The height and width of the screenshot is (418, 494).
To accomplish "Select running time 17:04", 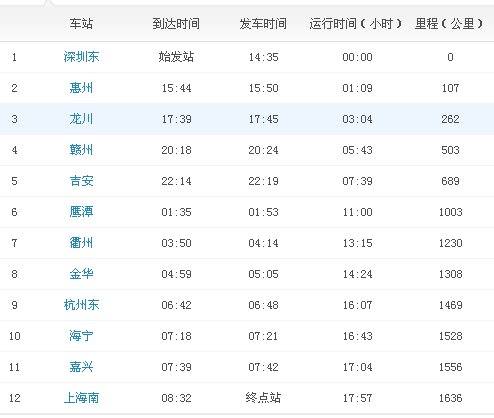I will click(x=357, y=367).
